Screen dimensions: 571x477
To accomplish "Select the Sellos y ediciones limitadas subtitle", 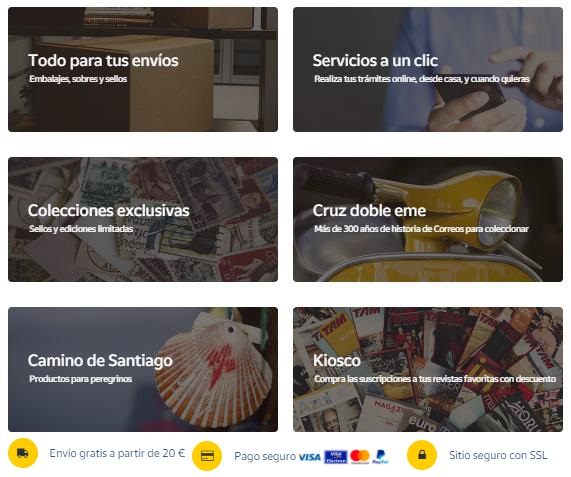I will (x=81, y=229).
